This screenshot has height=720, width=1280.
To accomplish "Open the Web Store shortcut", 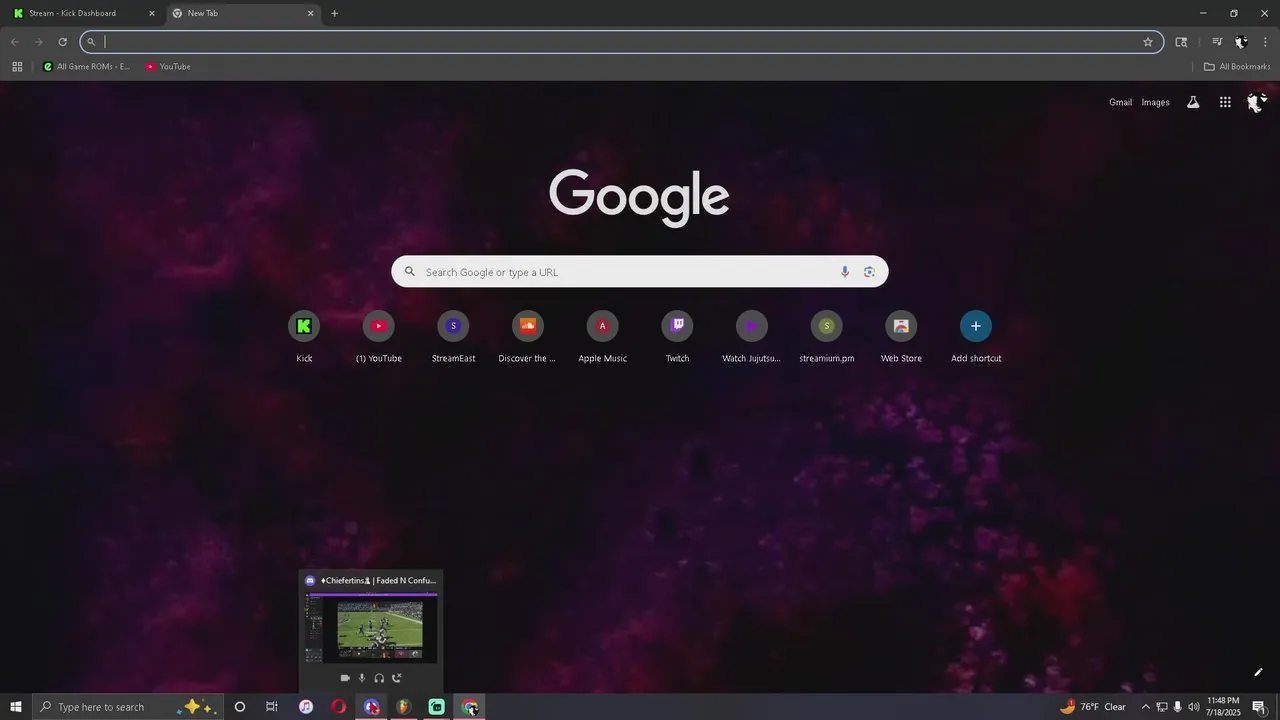I will point(901,337).
